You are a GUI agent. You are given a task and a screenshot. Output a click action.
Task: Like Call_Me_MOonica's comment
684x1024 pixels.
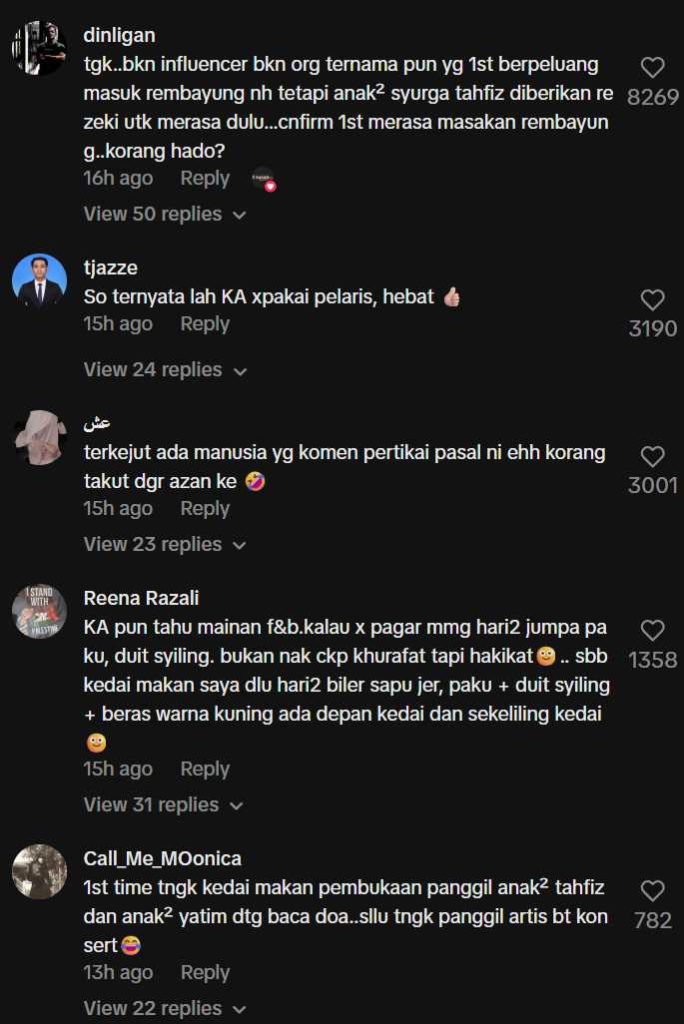(652, 891)
